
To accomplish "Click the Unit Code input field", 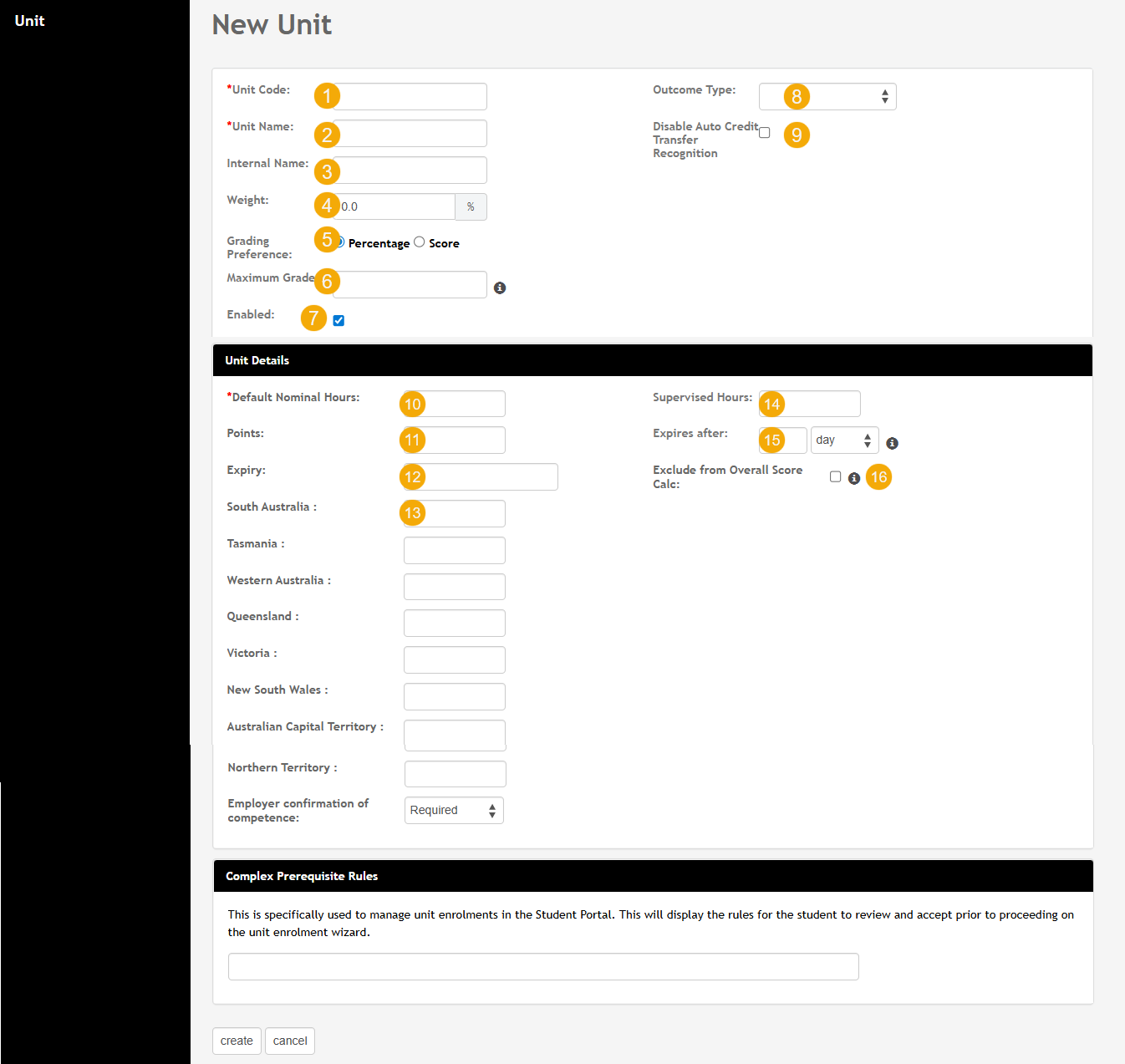I will point(410,96).
